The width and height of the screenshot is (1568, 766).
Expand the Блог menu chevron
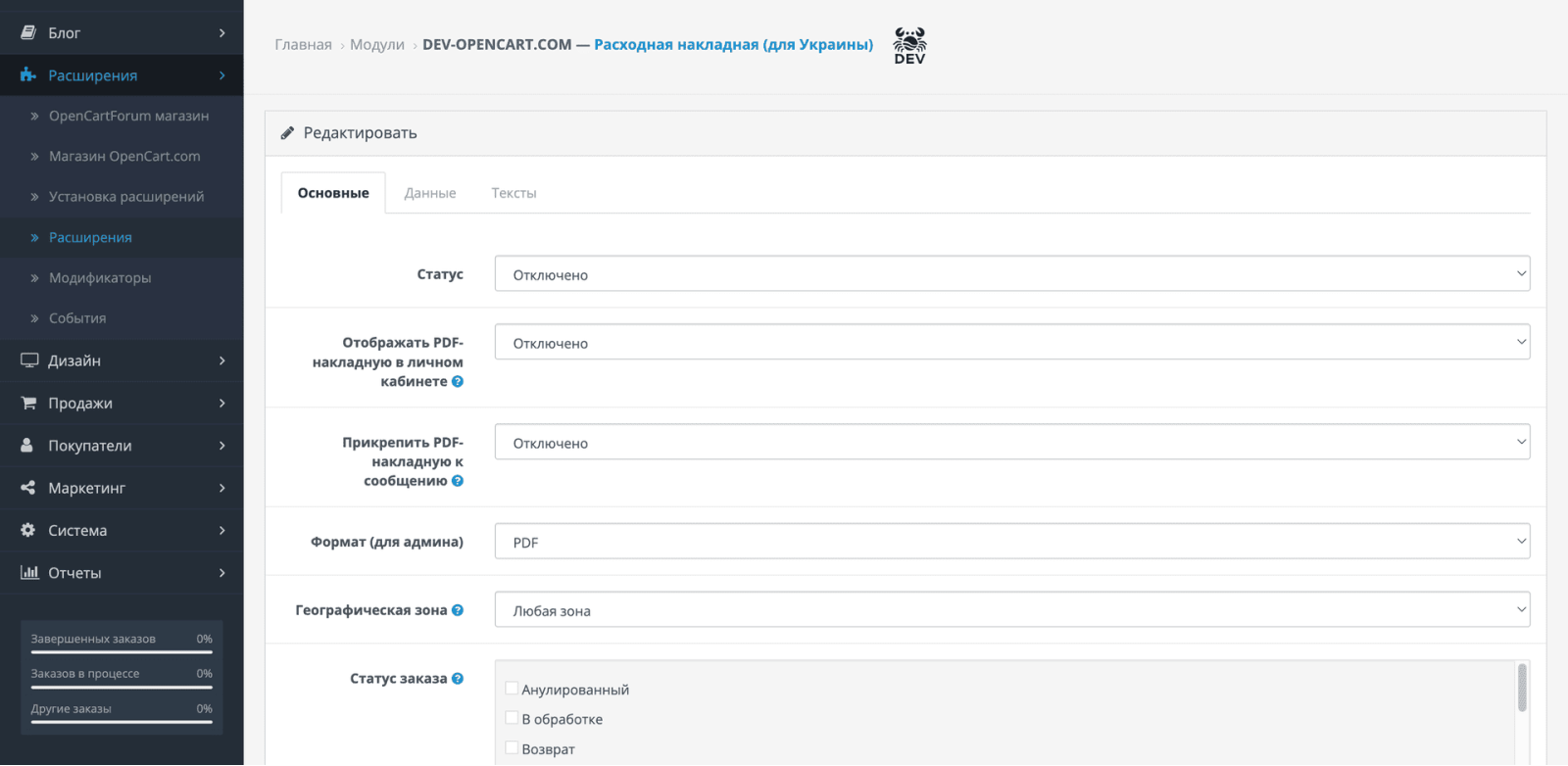pos(222,33)
